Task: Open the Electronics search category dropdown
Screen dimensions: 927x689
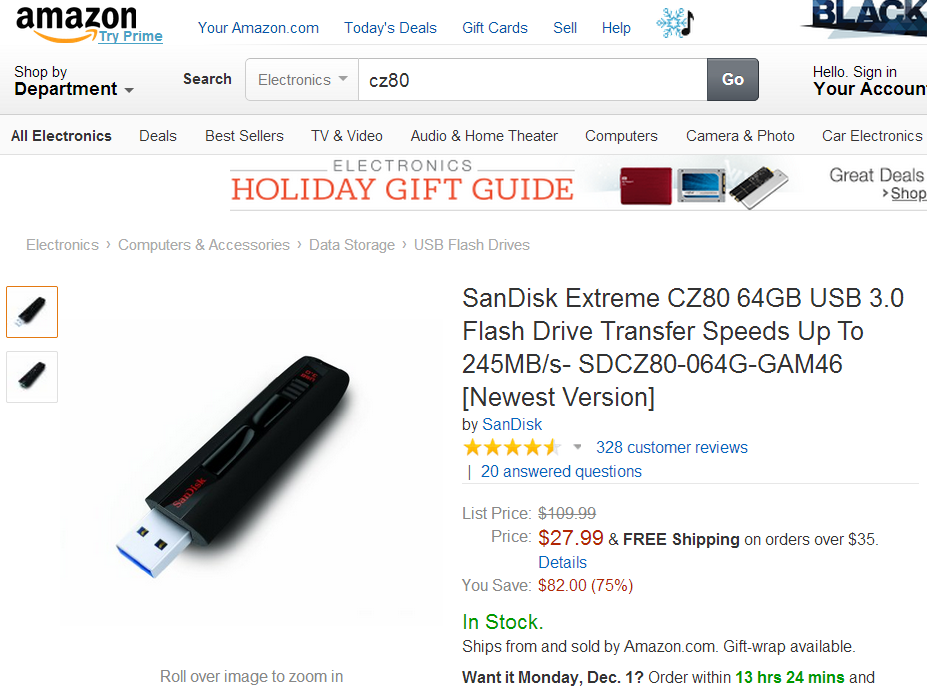Action: coord(302,79)
